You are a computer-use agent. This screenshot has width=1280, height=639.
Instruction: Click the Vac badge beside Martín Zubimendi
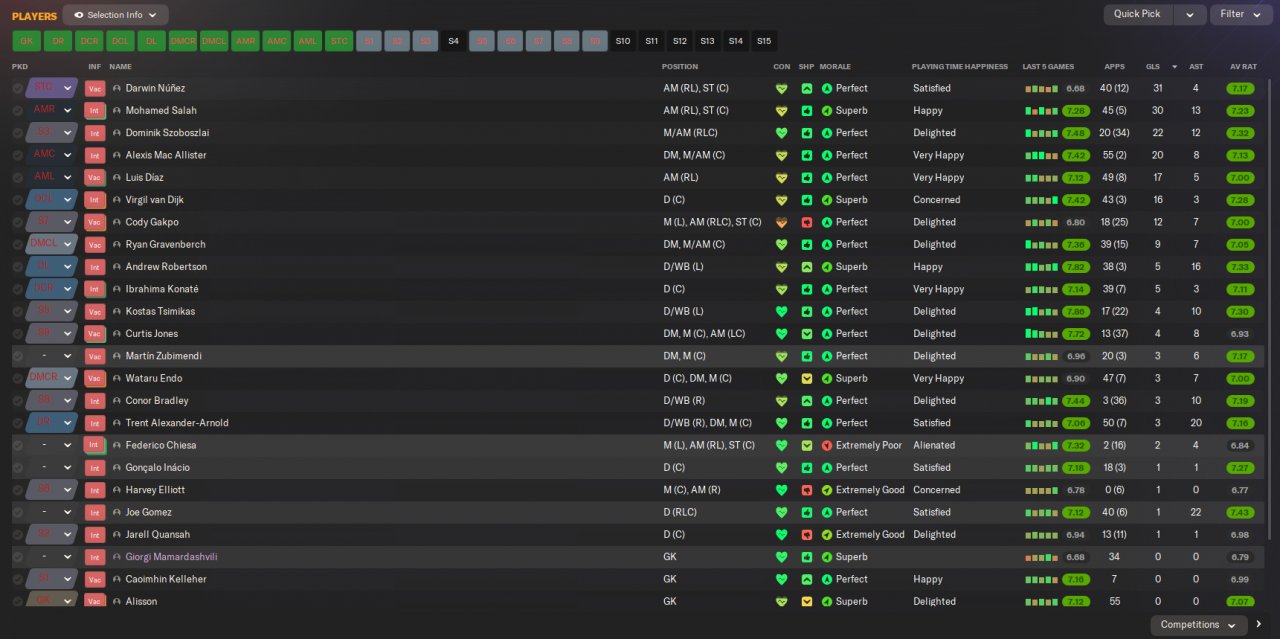95,356
